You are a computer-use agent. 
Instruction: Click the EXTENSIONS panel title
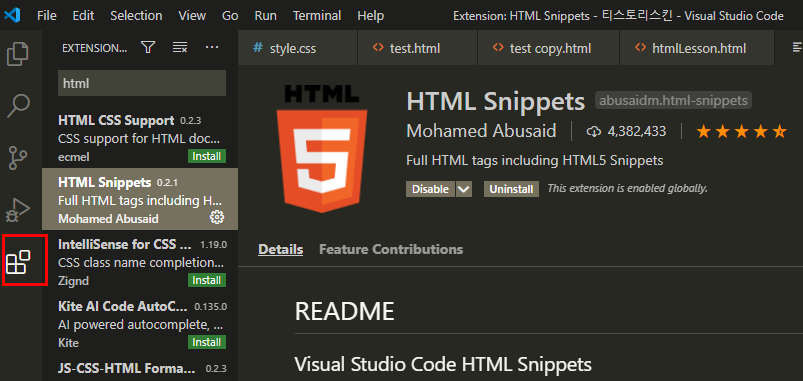click(x=94, y=48)
